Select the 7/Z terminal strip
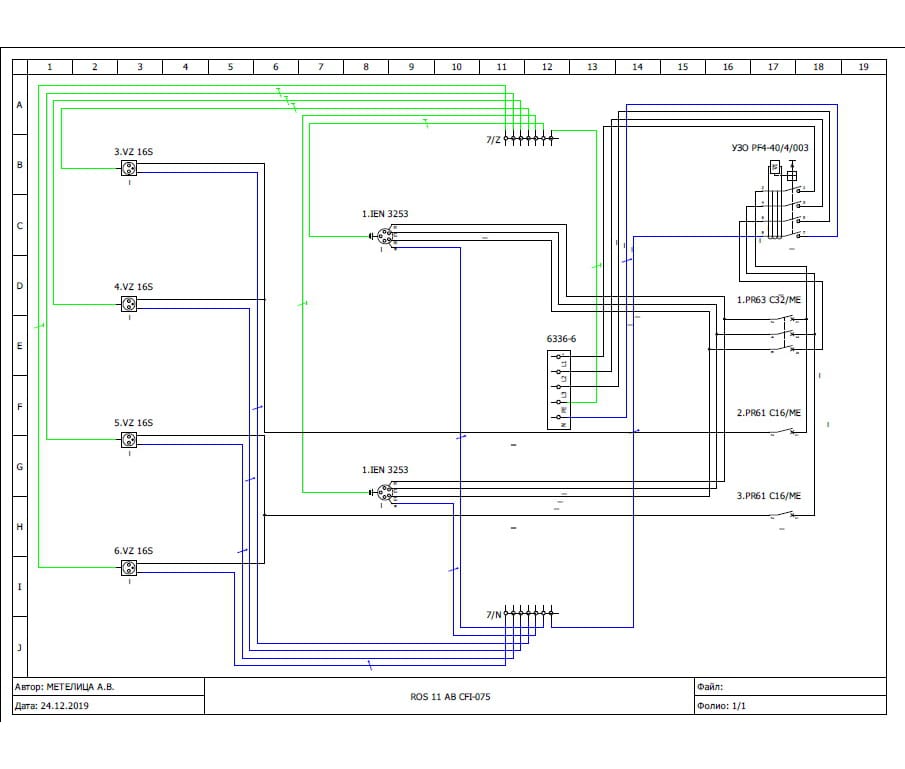The height and width of the screenshot is (769, 905). click(x=528, y=139)
